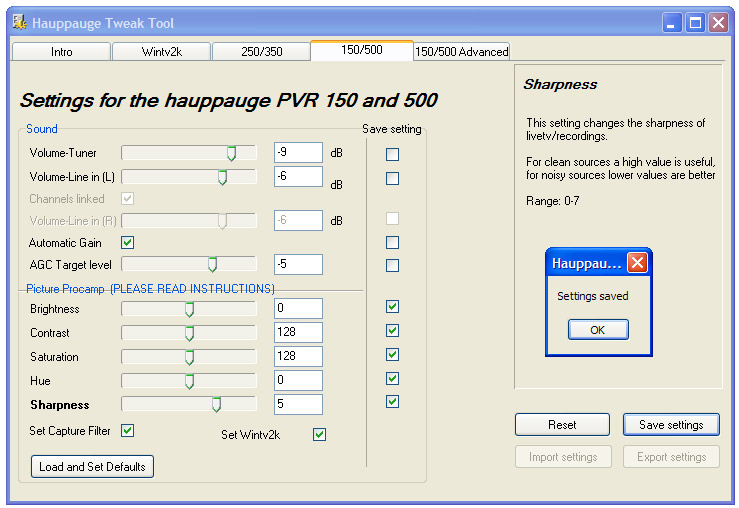Uncheck save setting for Contrast
Image resolution: width=739 pixels, height=508 pixels.
tap(392, 330)
